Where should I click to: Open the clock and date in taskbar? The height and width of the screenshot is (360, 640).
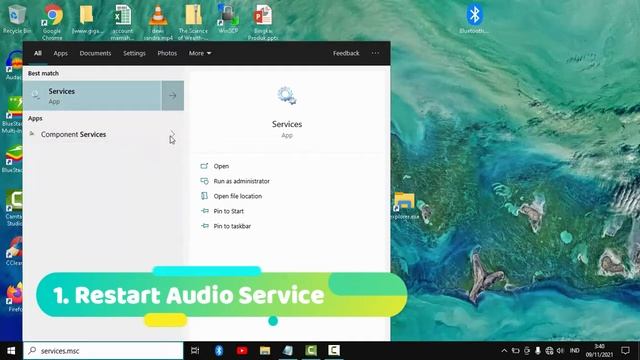(599, 351)
